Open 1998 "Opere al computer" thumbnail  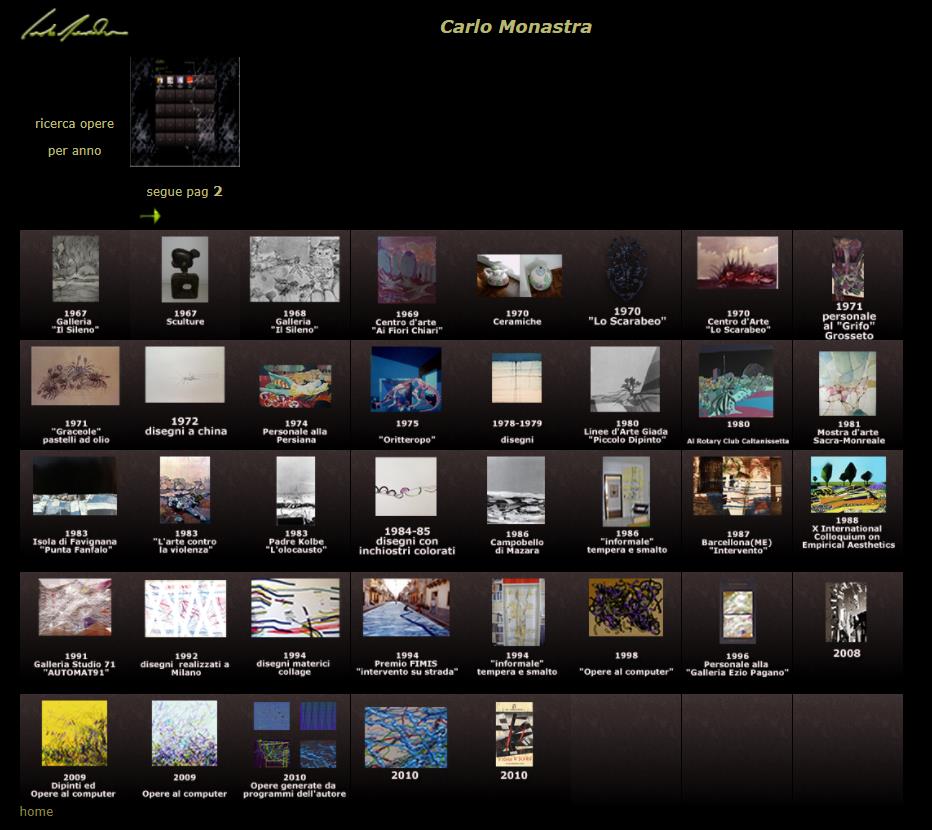tap(626, 608)
